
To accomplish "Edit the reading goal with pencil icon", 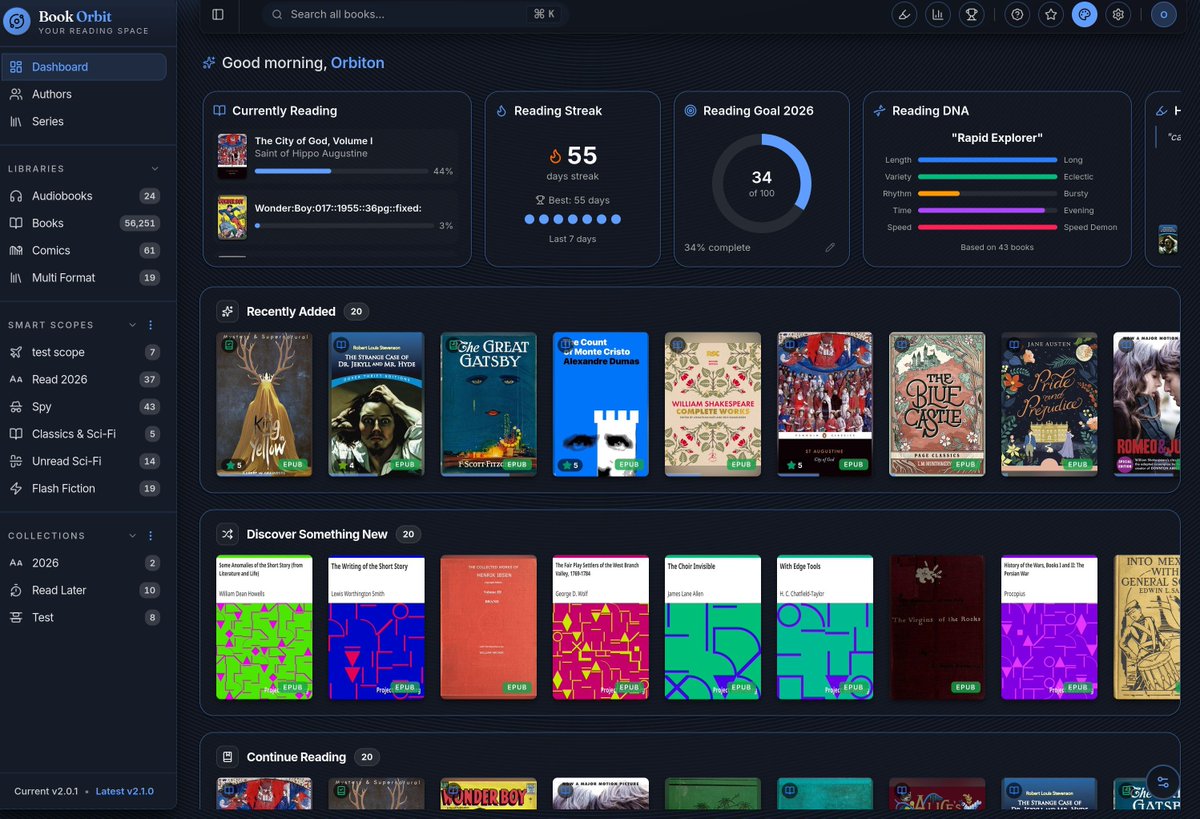I will point(830,247).
